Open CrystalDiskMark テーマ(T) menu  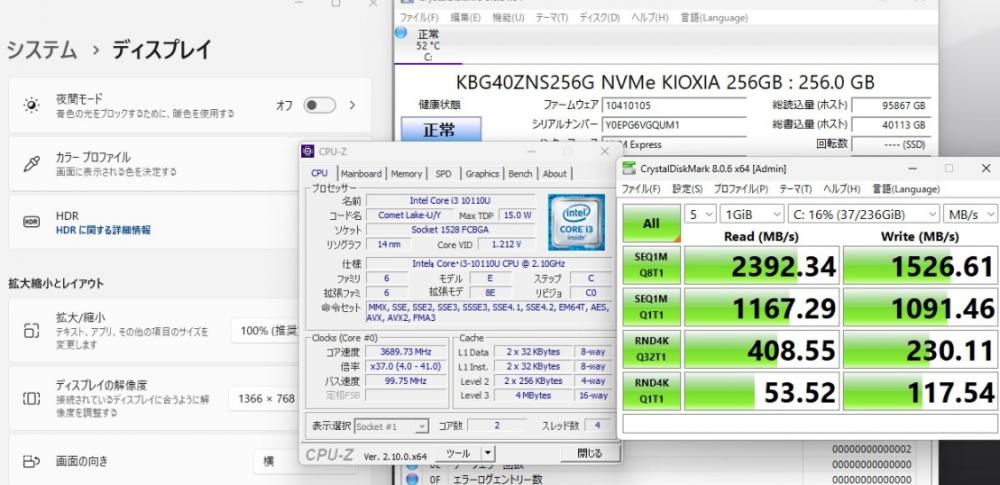pos(795,189)
